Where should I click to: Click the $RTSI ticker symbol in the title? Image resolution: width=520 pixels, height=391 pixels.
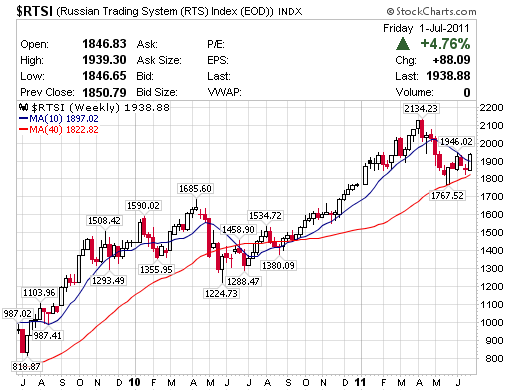point(35,11)
